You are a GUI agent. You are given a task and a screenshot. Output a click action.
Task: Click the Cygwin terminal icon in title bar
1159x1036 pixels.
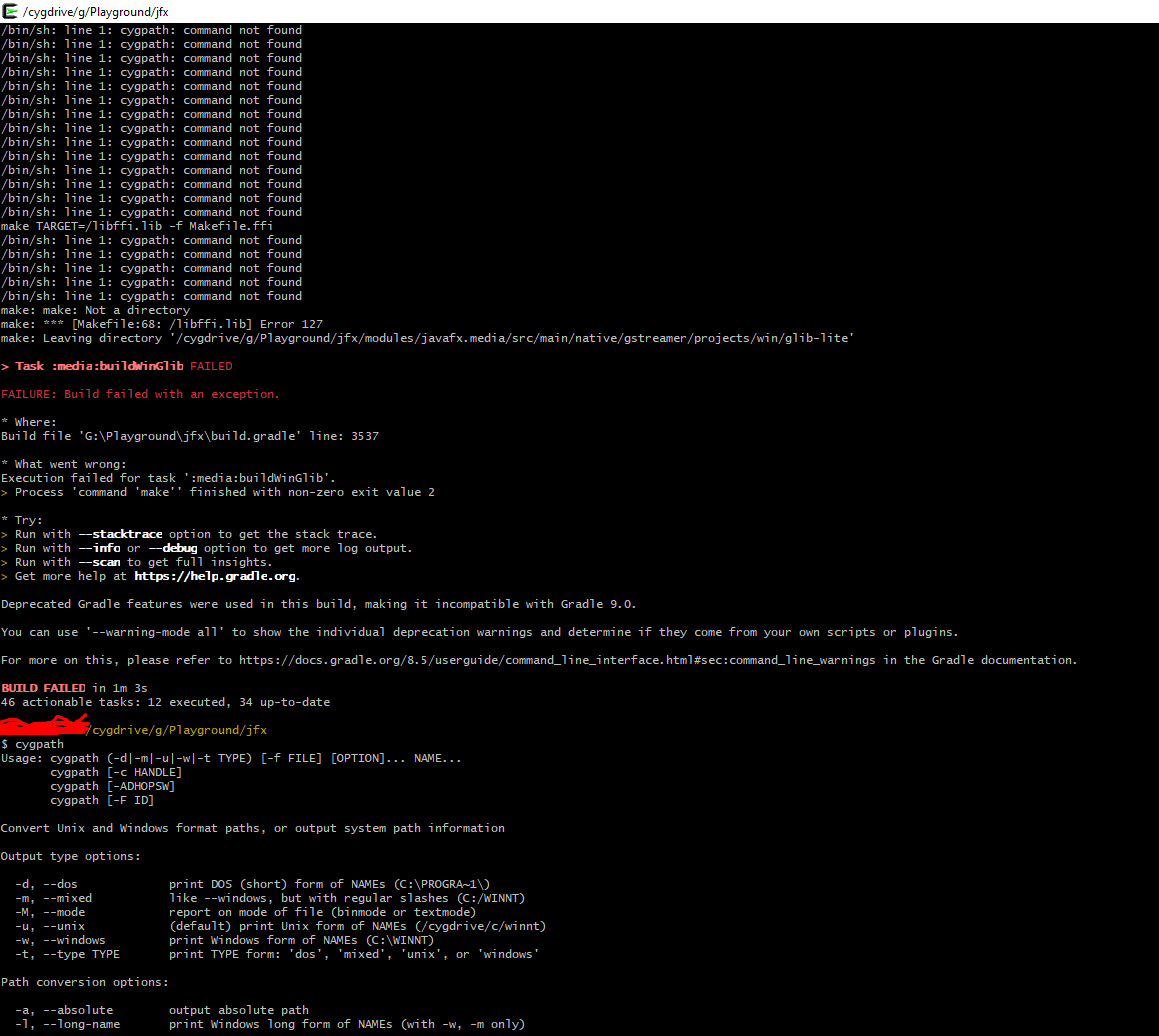[x=10, y=11]
